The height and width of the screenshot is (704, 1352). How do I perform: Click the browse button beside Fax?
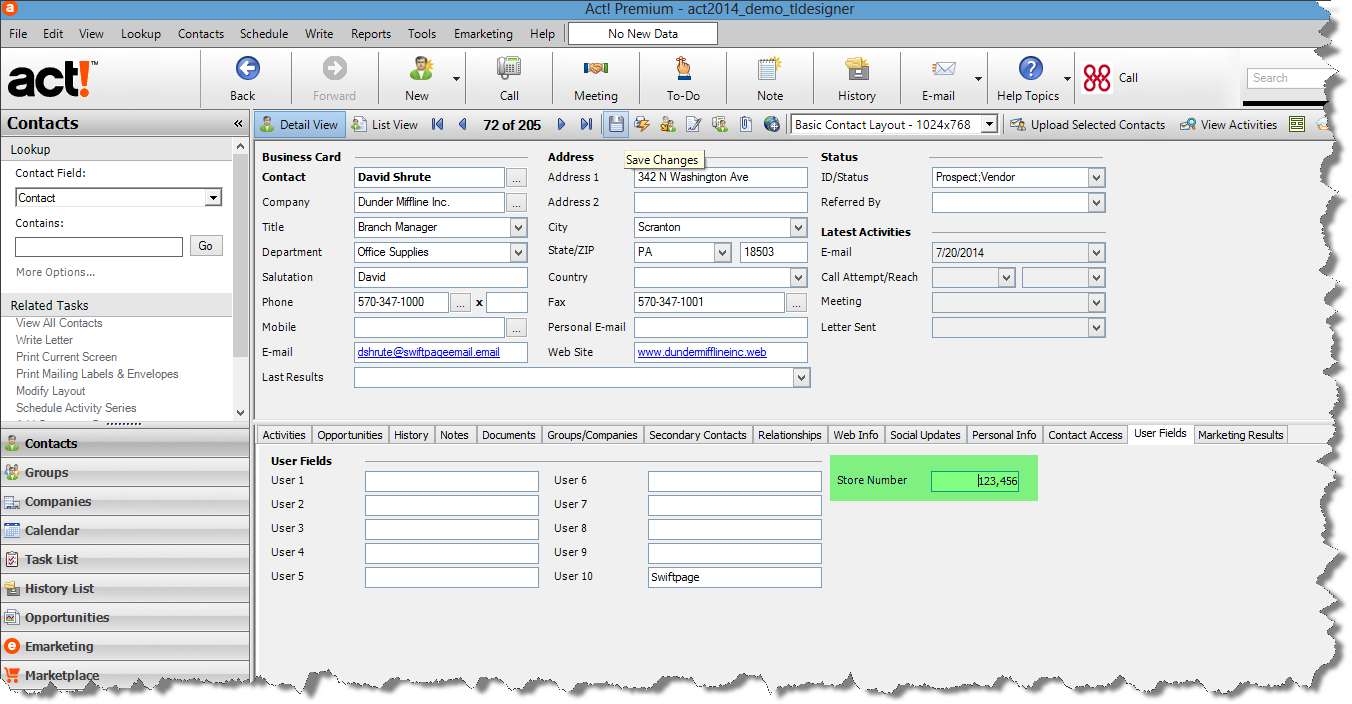tap(797, 302)
